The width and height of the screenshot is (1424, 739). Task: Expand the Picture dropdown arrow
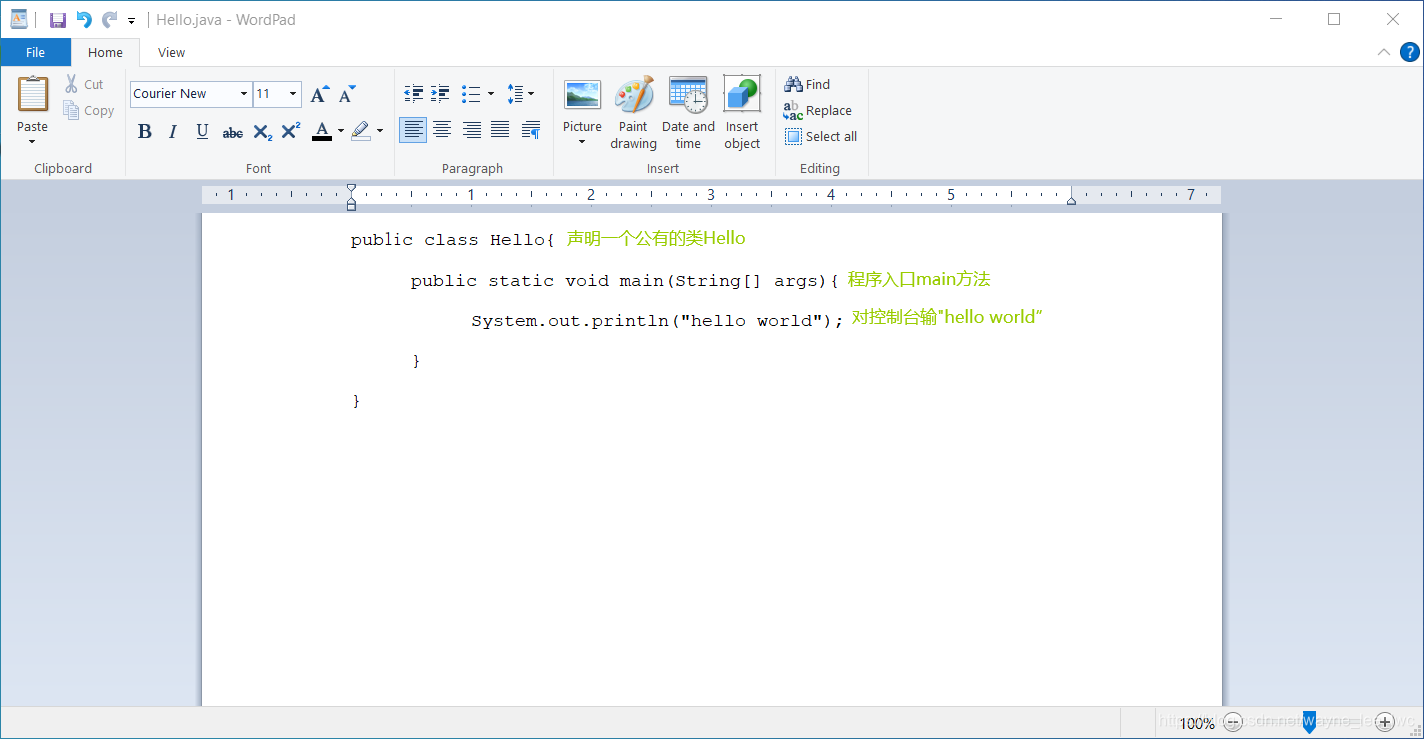pos(582,142)
